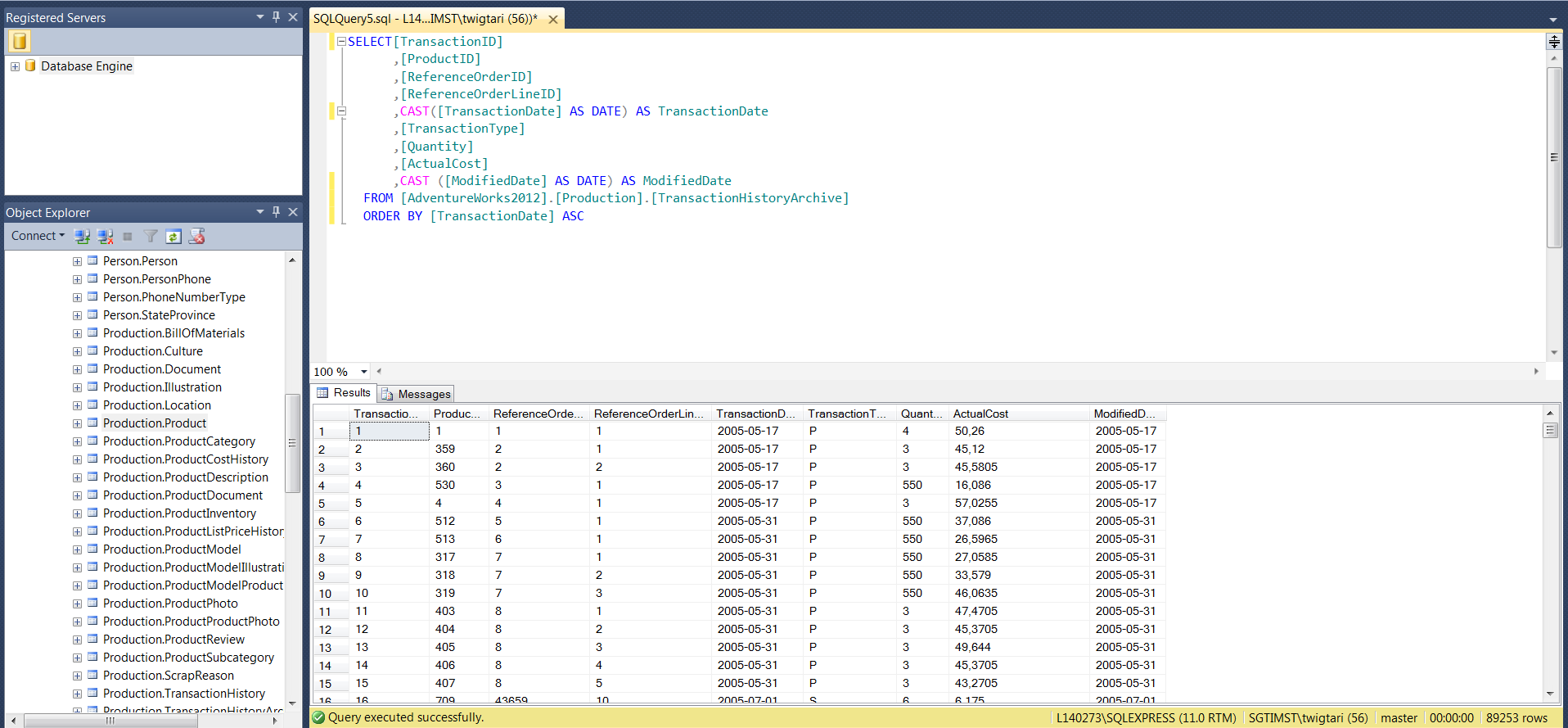The image size is (1568, 728).
Task: Click the Disconnect server icon
Action: point(105,237)
